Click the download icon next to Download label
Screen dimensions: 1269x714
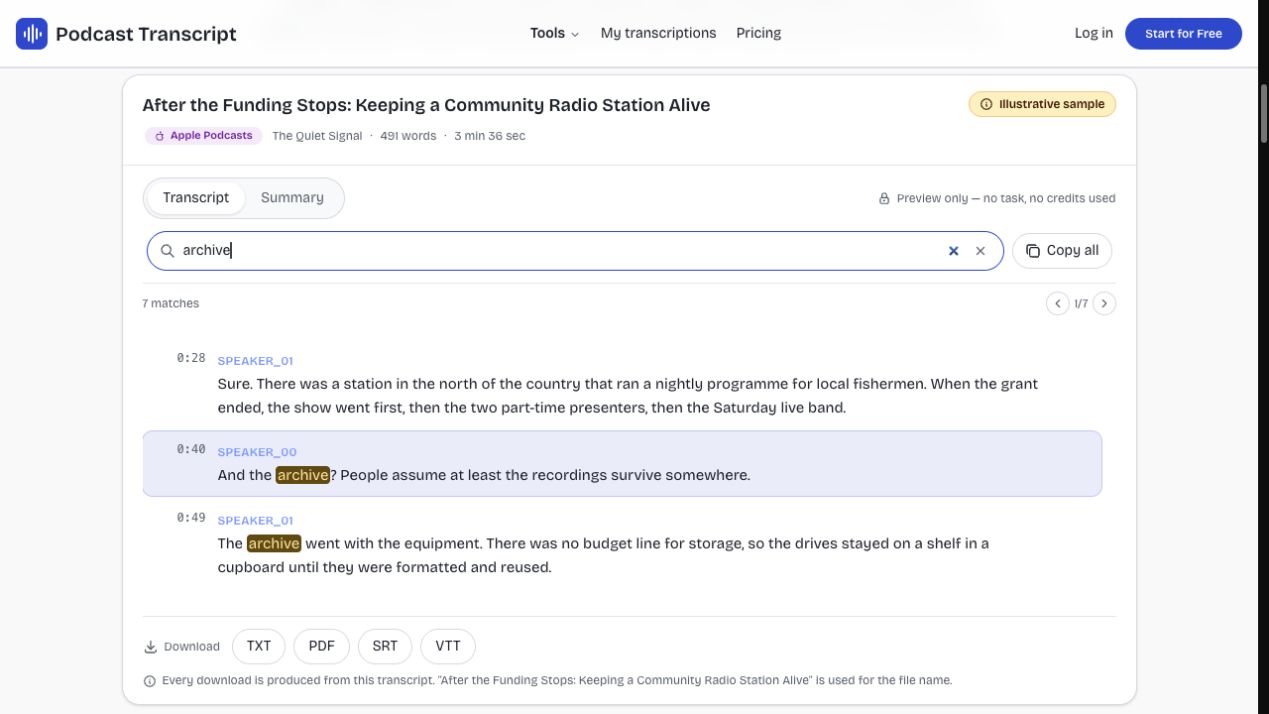(150, 647)
